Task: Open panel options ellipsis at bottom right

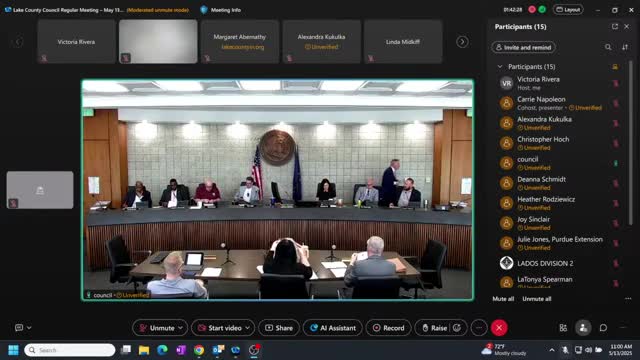Action: pyautogui.click(x=623, y=328)
